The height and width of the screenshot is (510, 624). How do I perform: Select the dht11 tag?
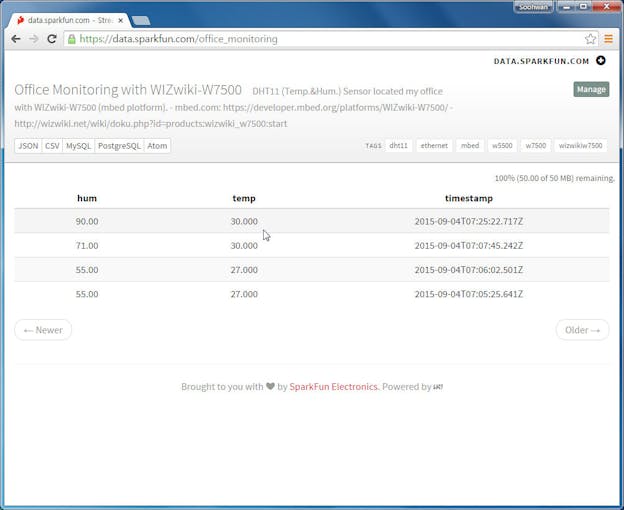tap(398, 146)
